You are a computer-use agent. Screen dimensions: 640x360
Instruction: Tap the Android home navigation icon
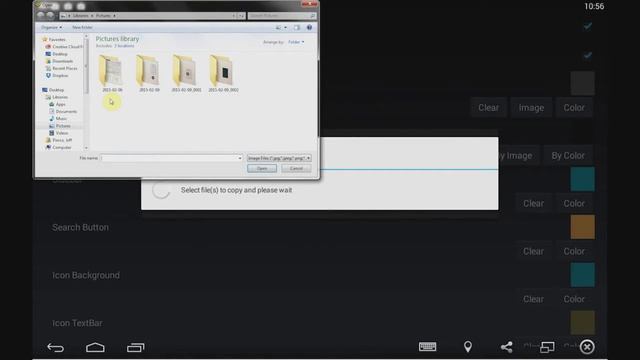click(x=95, y=347)
